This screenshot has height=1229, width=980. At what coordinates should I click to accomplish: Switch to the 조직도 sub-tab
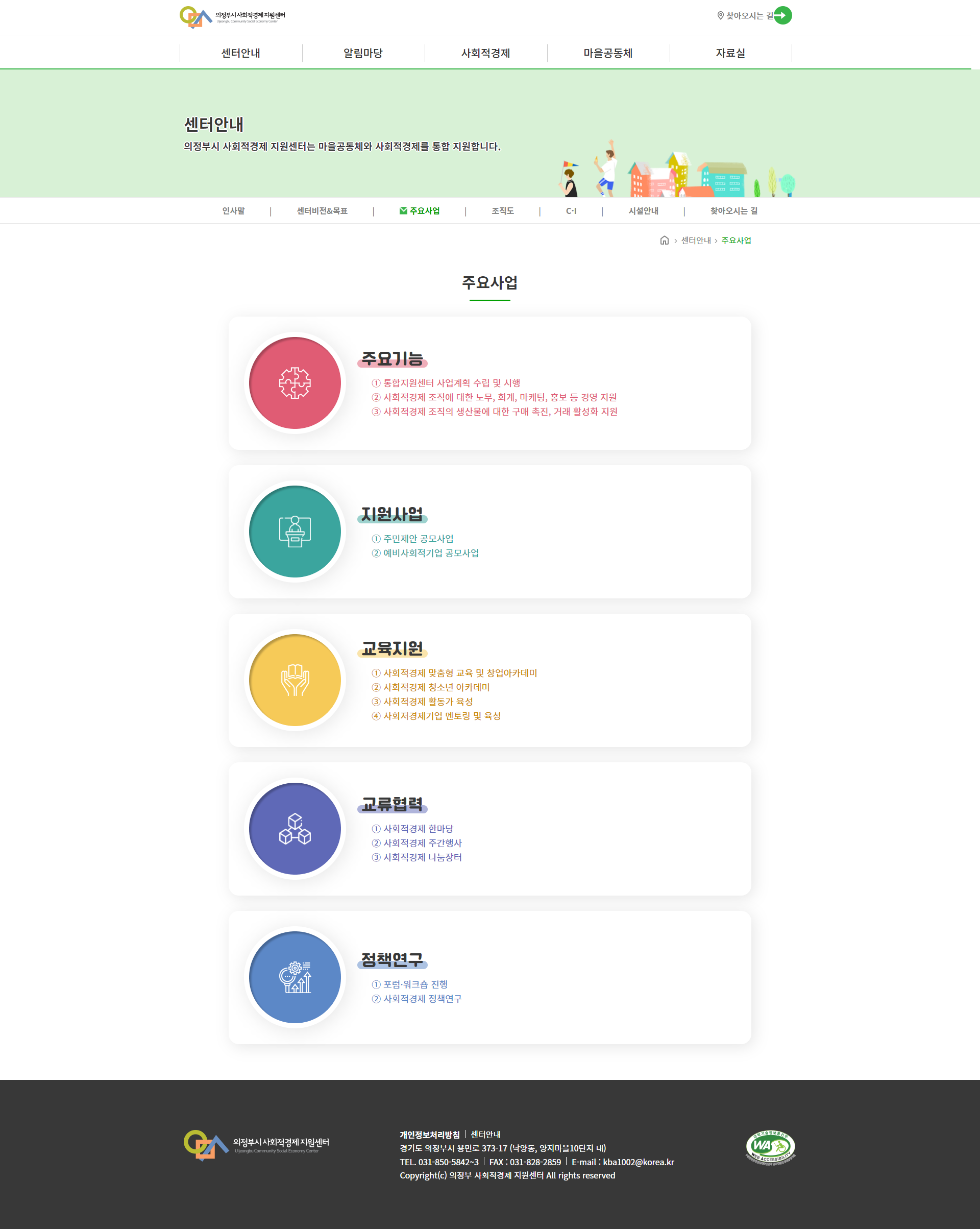tap(503, 211)
